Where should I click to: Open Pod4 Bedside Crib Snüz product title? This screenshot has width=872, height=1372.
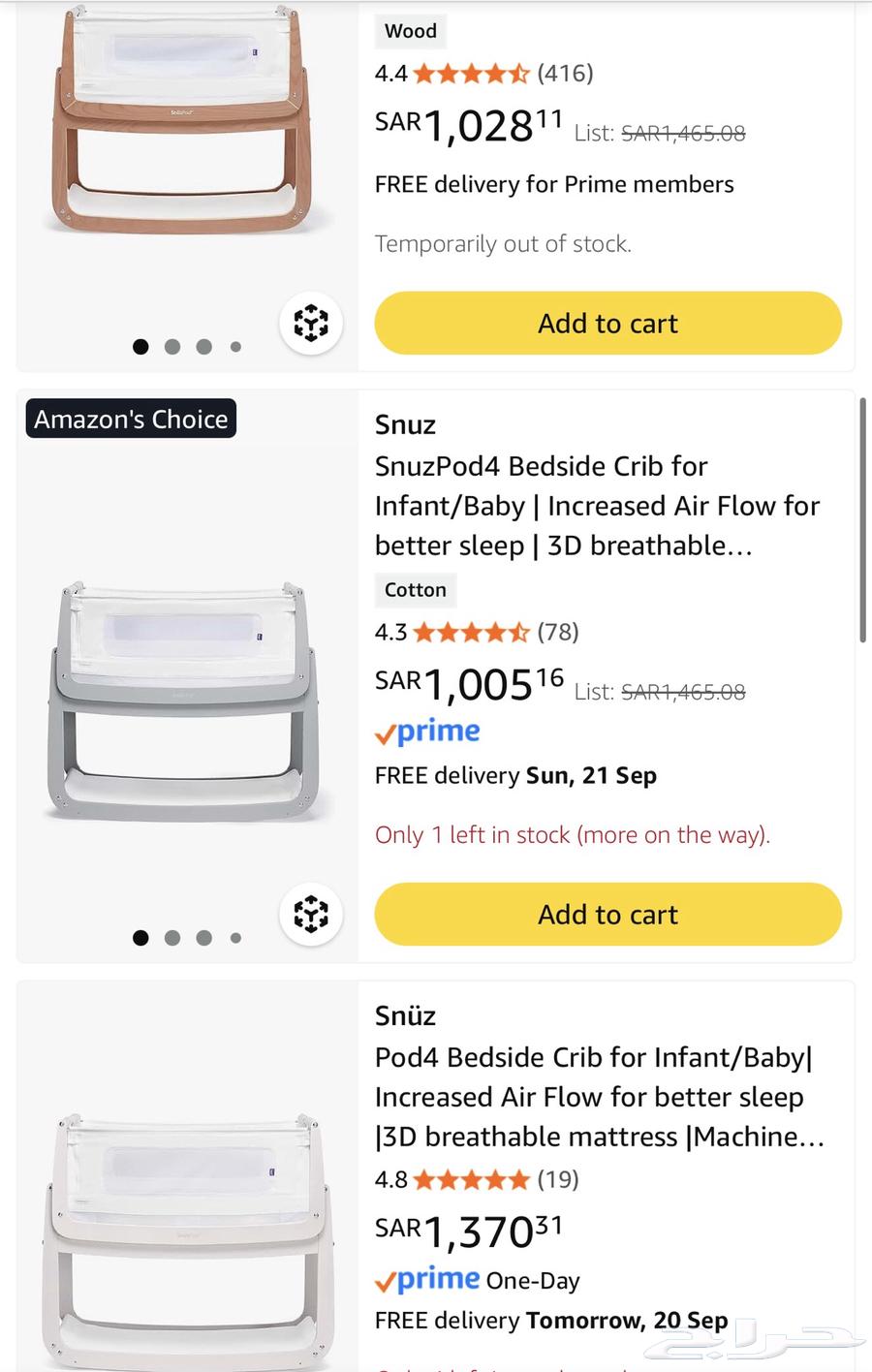tap(599, 1097)
